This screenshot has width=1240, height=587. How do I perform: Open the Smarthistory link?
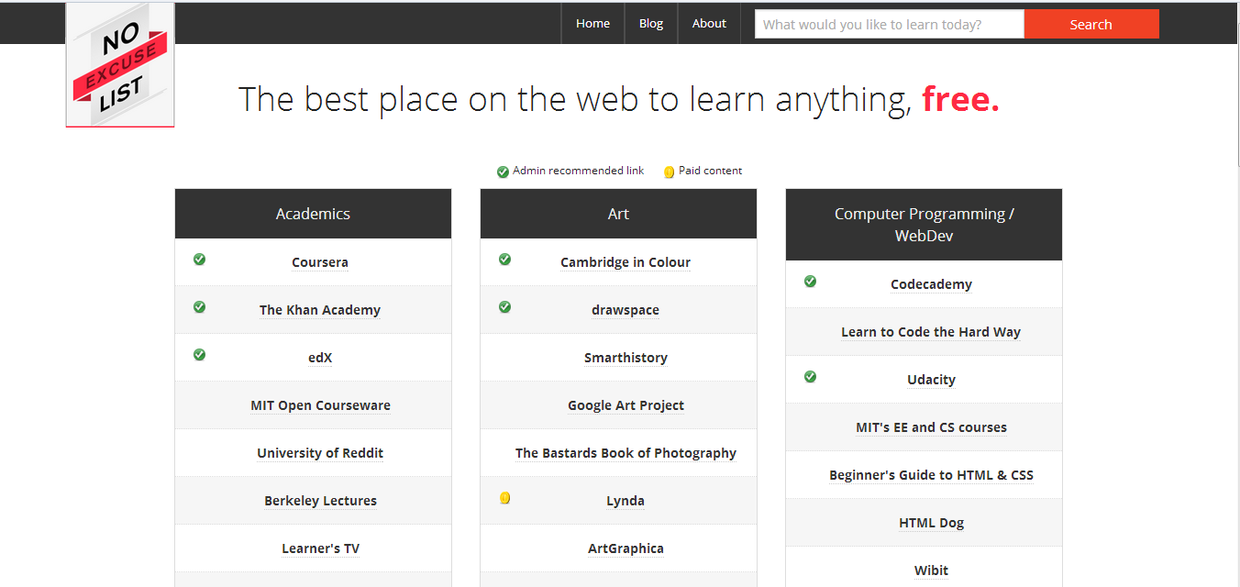pyautogui.click(x=625, y=358)
